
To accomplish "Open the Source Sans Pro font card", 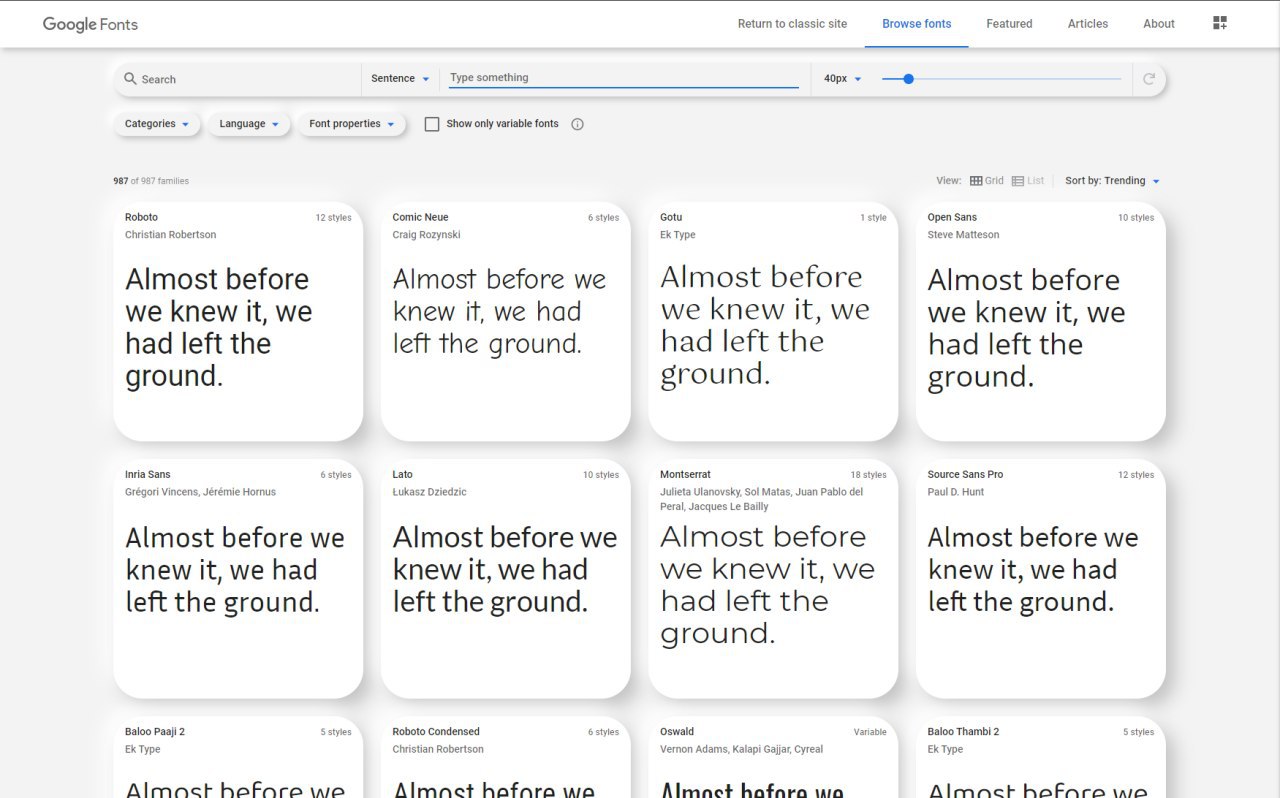I will pos(1041,578).
